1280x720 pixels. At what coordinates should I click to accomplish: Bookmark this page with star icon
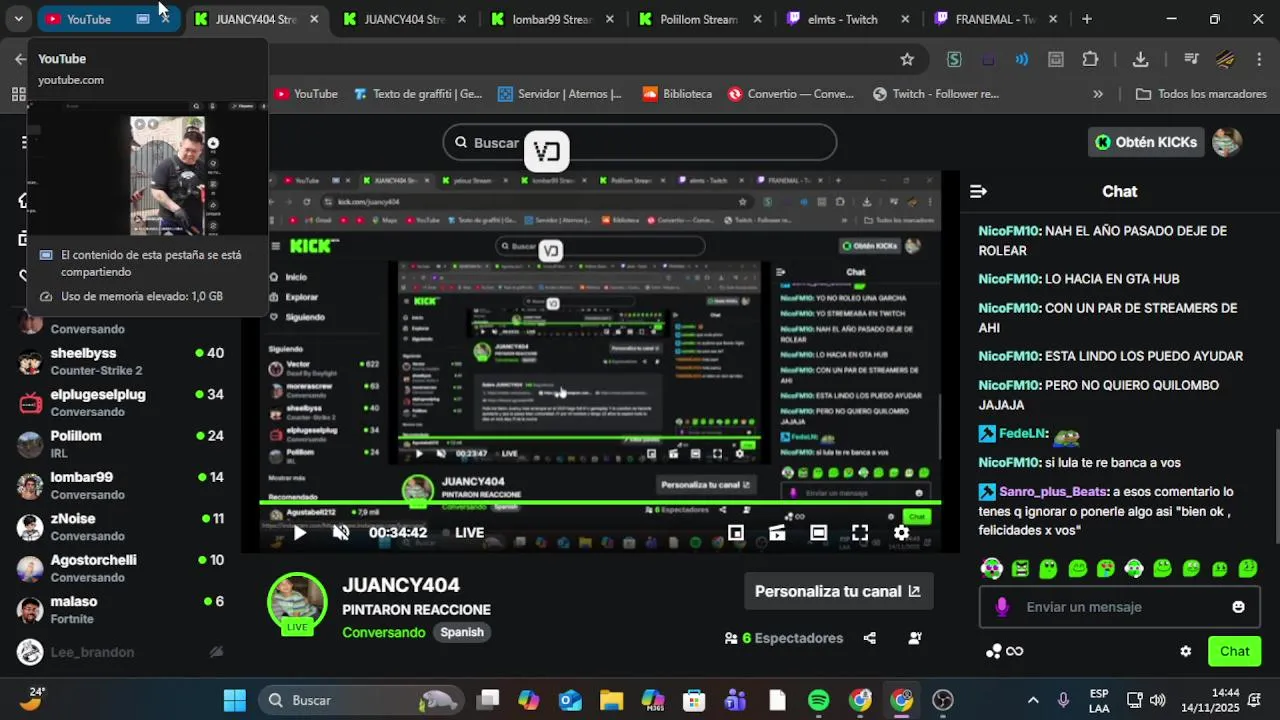point(907,59)
